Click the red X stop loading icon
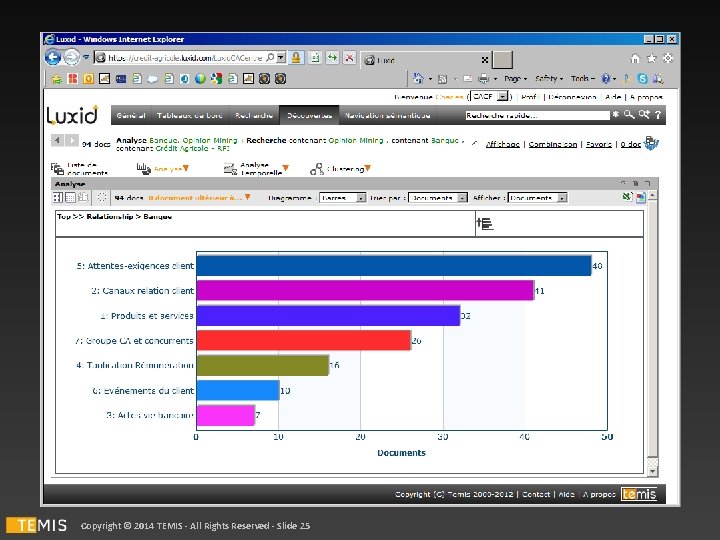This screenshot has width=720, height=540. (349, 58)
